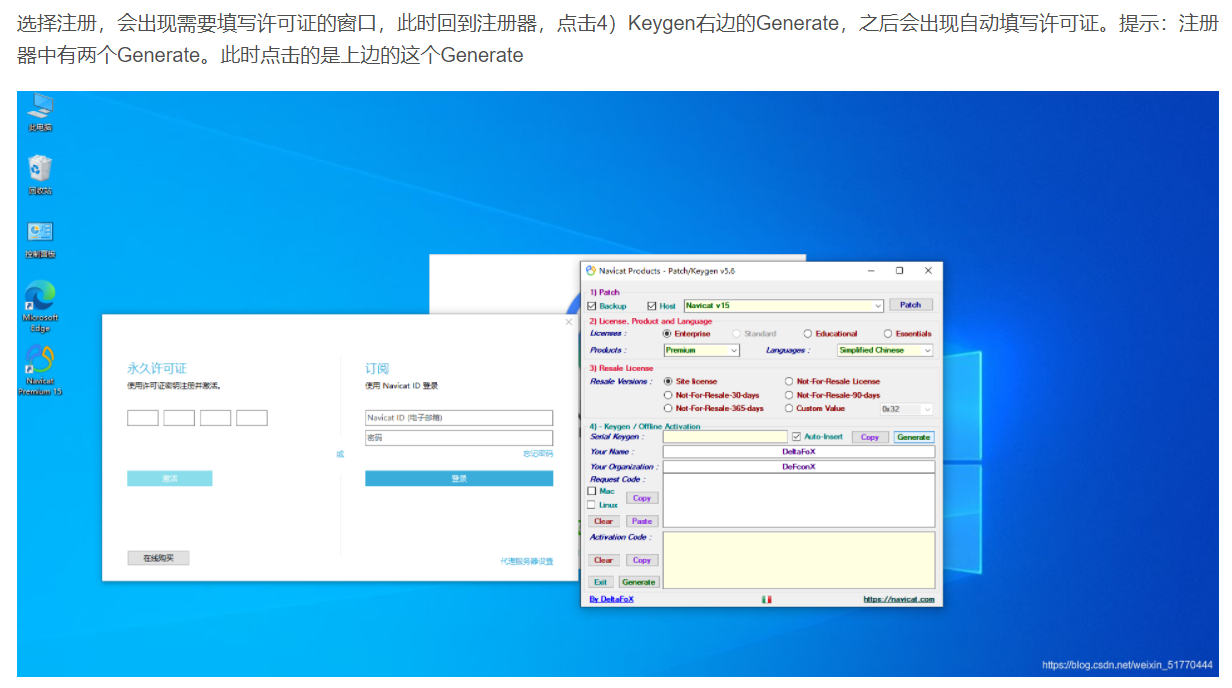Click the Italian flag icon in keygen footer
This screenshot has width=1232, height=688.
tap(767, 599)
